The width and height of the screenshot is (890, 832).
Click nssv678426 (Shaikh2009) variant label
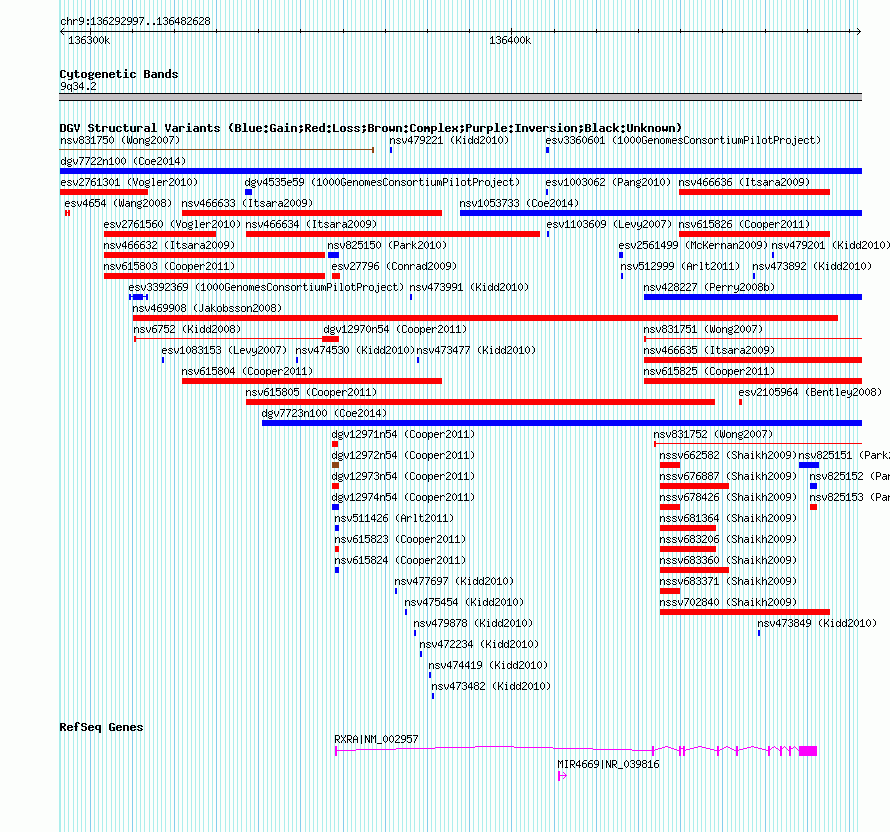pos(728,497)
